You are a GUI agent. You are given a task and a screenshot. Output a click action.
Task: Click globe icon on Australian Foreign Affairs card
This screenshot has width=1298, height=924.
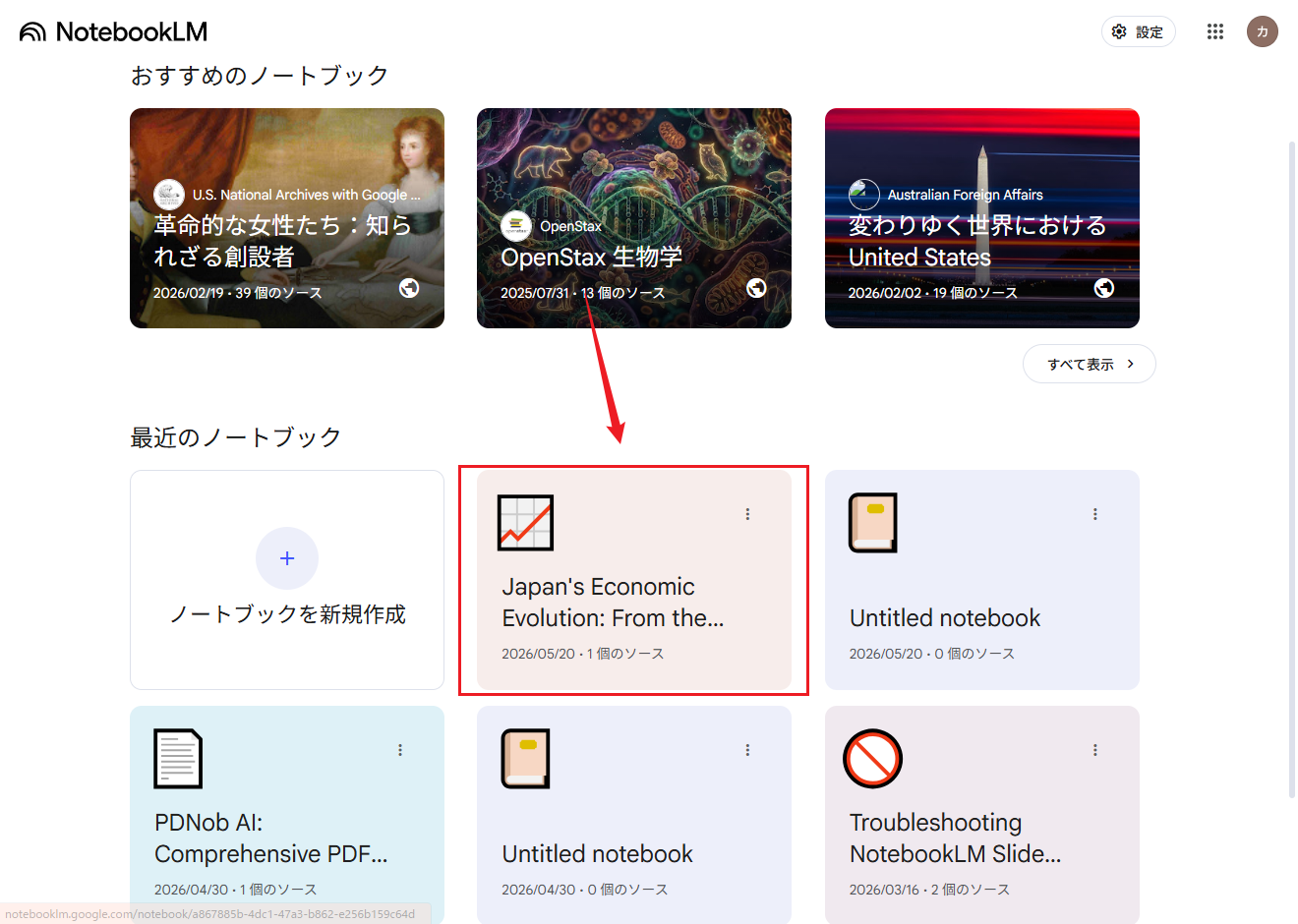(1104, 288)
